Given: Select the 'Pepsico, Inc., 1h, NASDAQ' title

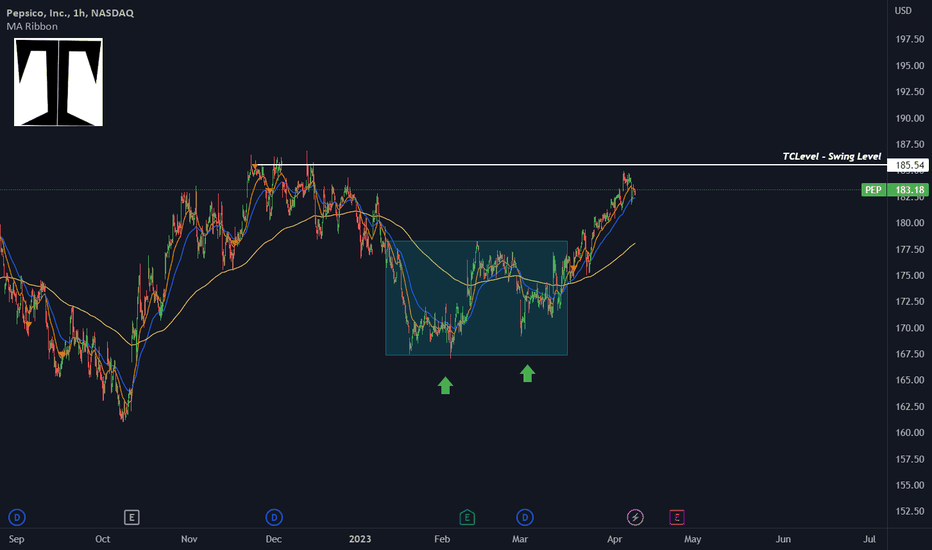Looking at the screenshot, I should [x=70, y=13].
